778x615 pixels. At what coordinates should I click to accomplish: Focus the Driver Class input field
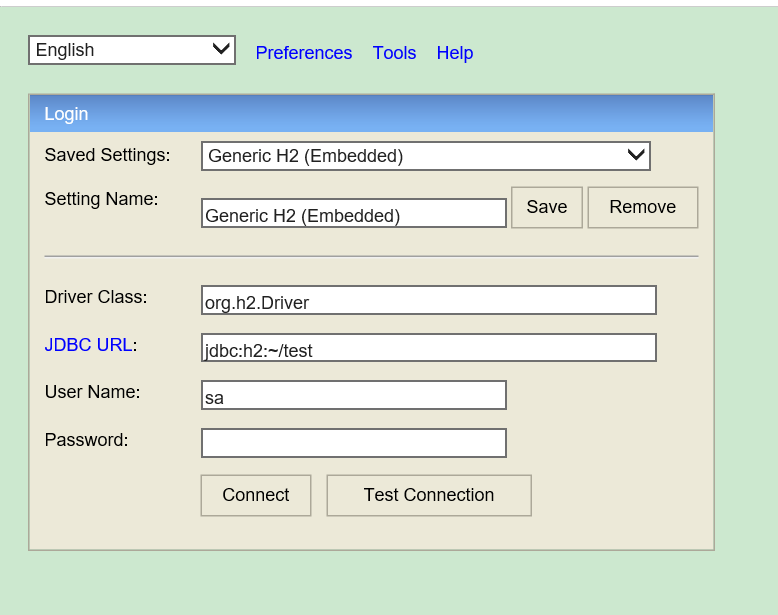point(428,300)
